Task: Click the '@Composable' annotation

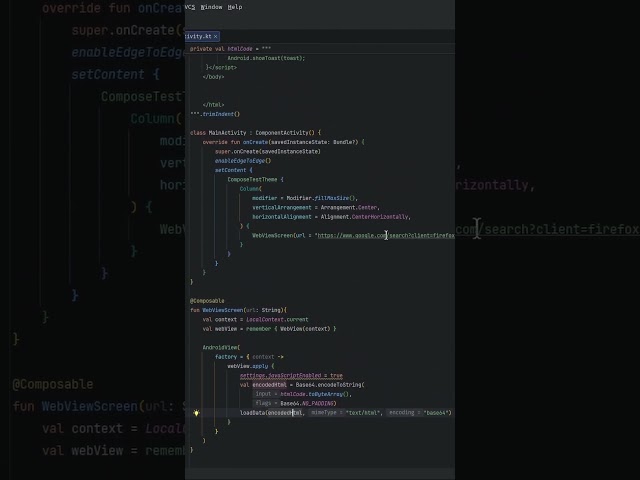Action: [x=207, y=301]
